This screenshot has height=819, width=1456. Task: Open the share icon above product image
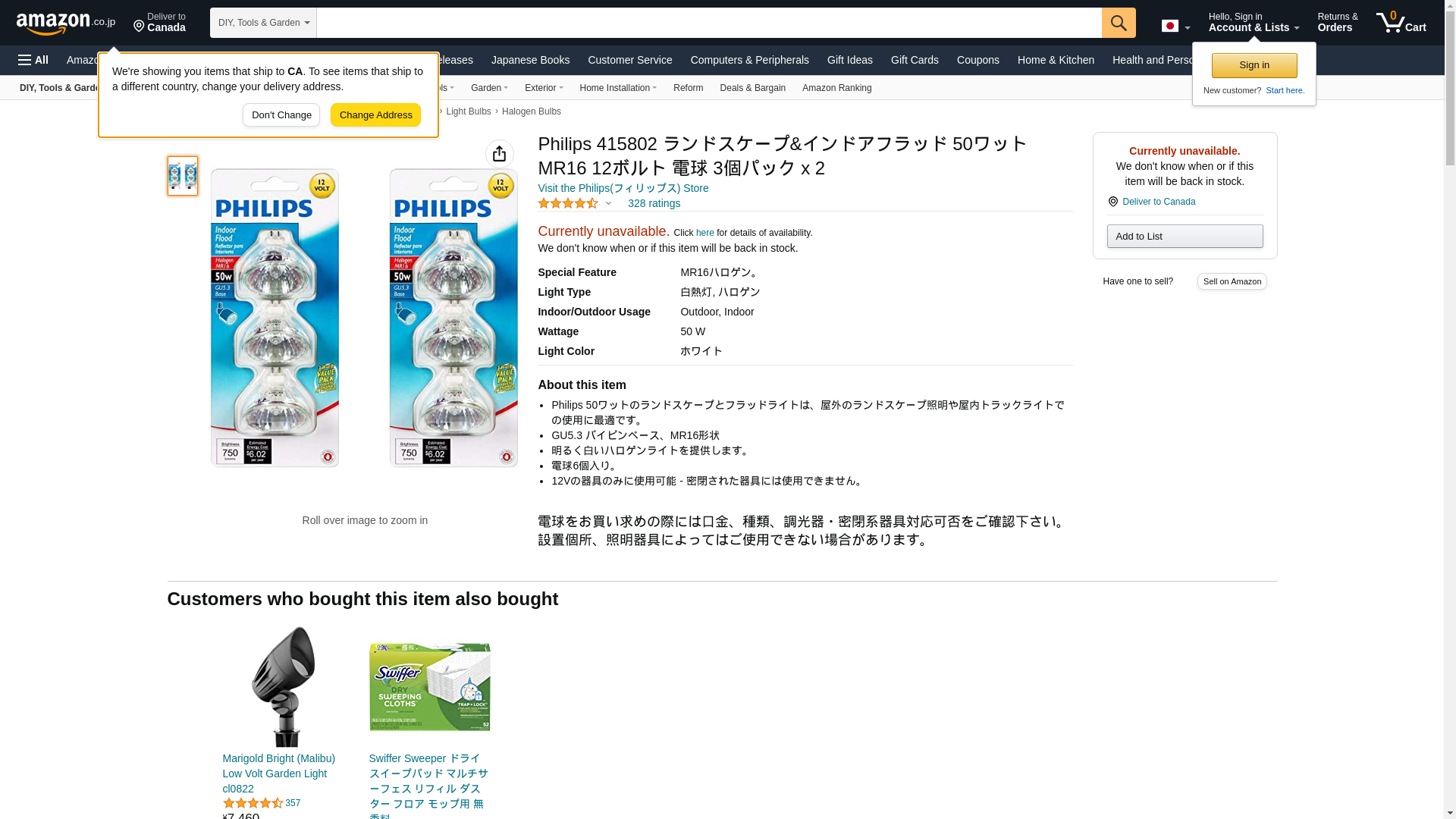(x=499, y=154)
